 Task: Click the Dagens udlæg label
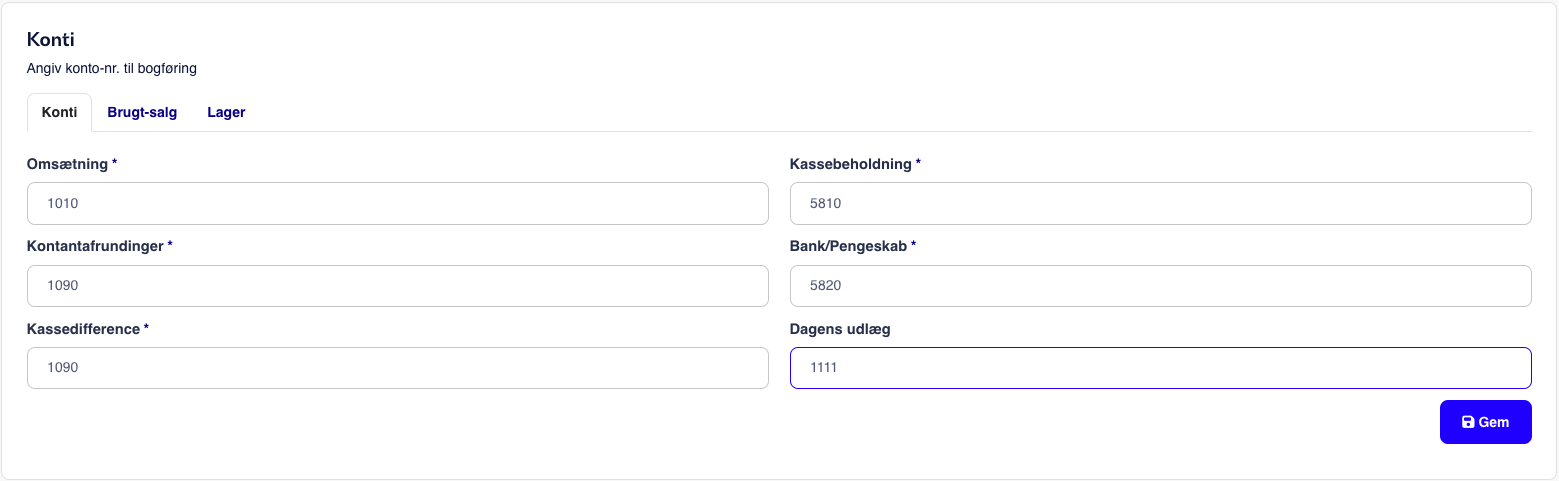click(840, 329)
